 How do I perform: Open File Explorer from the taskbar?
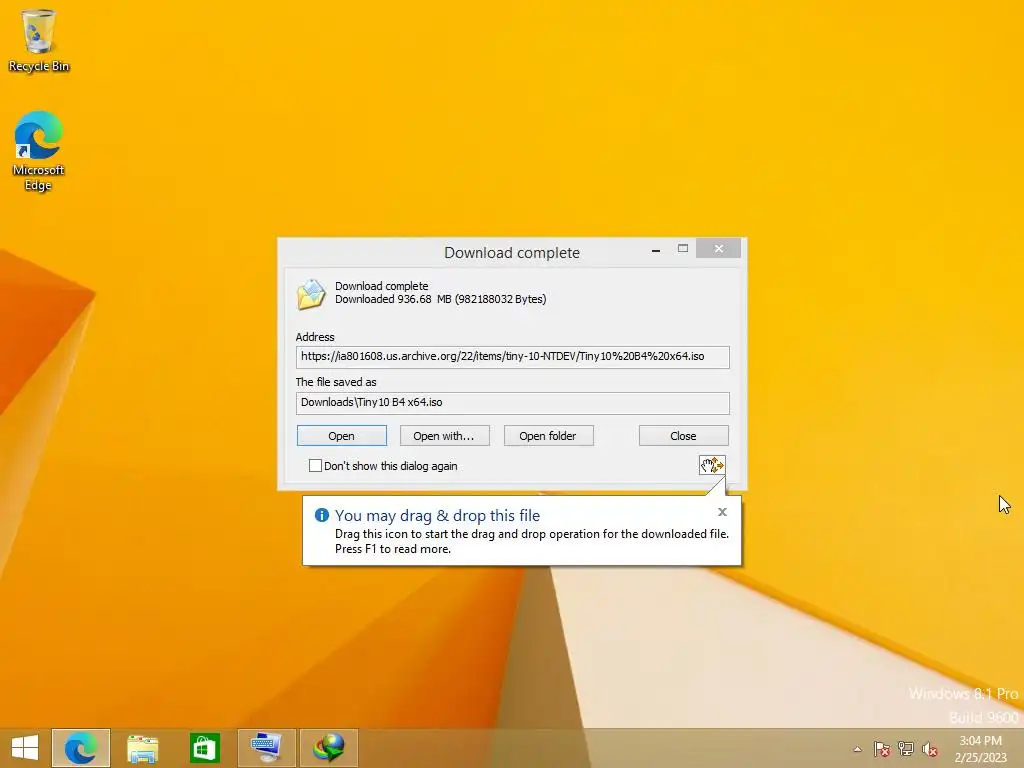[142, 748]
